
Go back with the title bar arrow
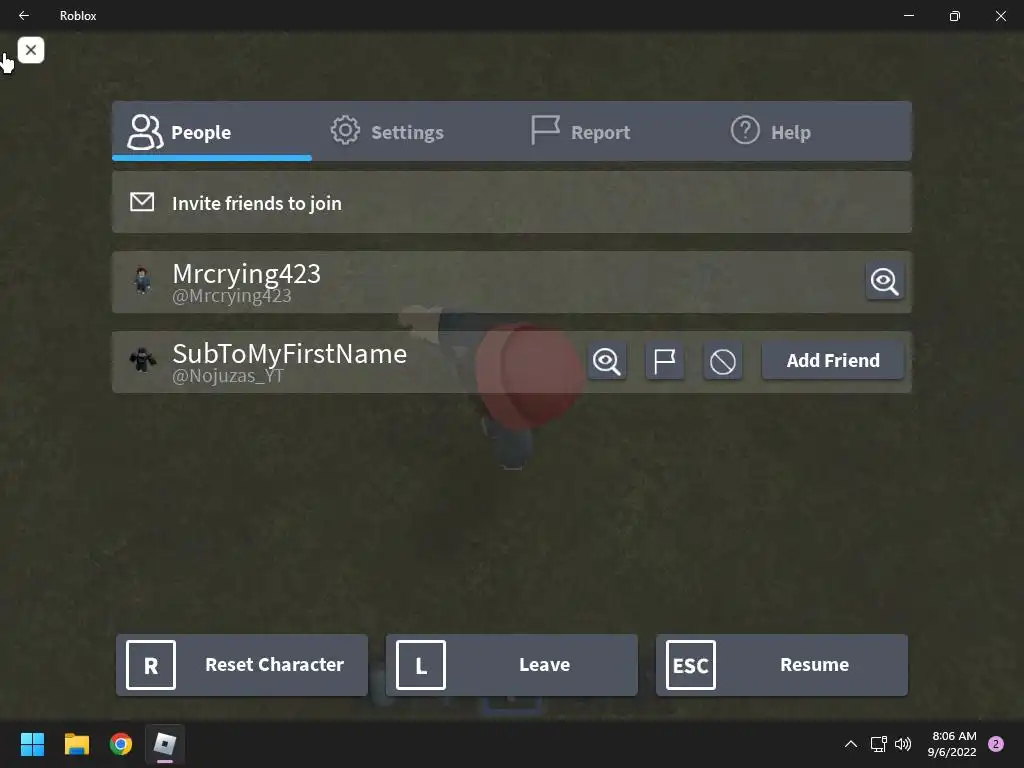(x=24, y=15)
